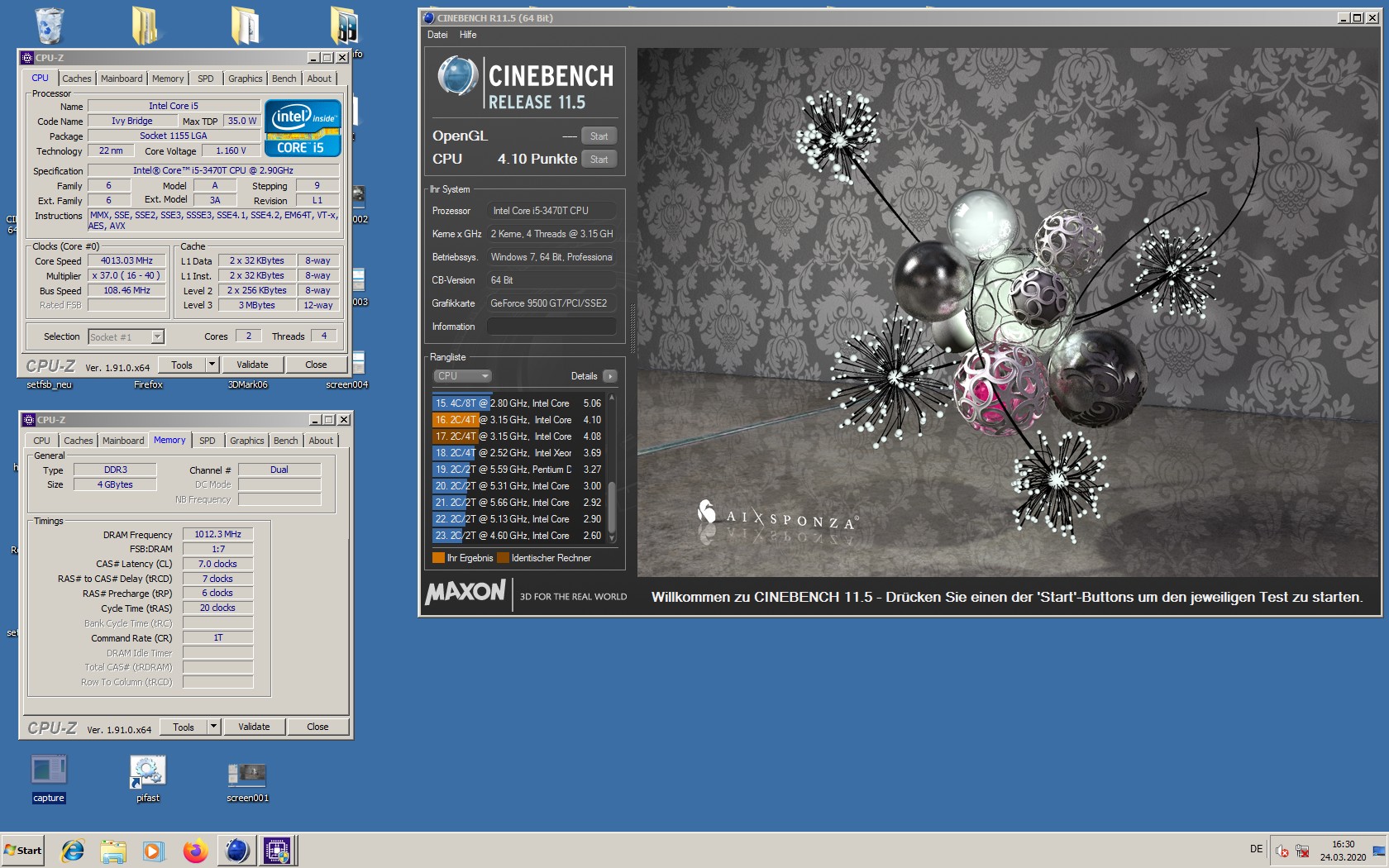Image resolution: width=1389 pixels, height=868 pixels.
Task: Click the Intel Core i5 logo in CPU-Z
Action: click(x=303, y=128)
